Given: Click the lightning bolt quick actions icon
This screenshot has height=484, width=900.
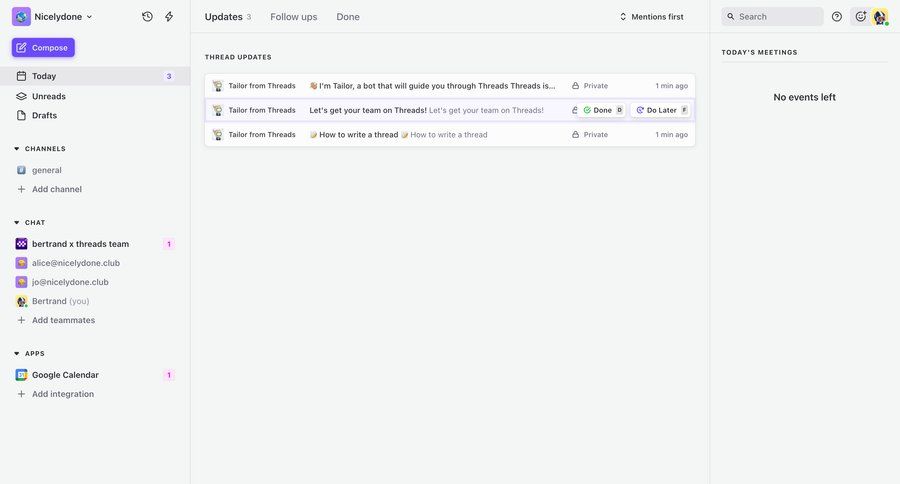Looking at the screenshot, I should coord(169,17).
